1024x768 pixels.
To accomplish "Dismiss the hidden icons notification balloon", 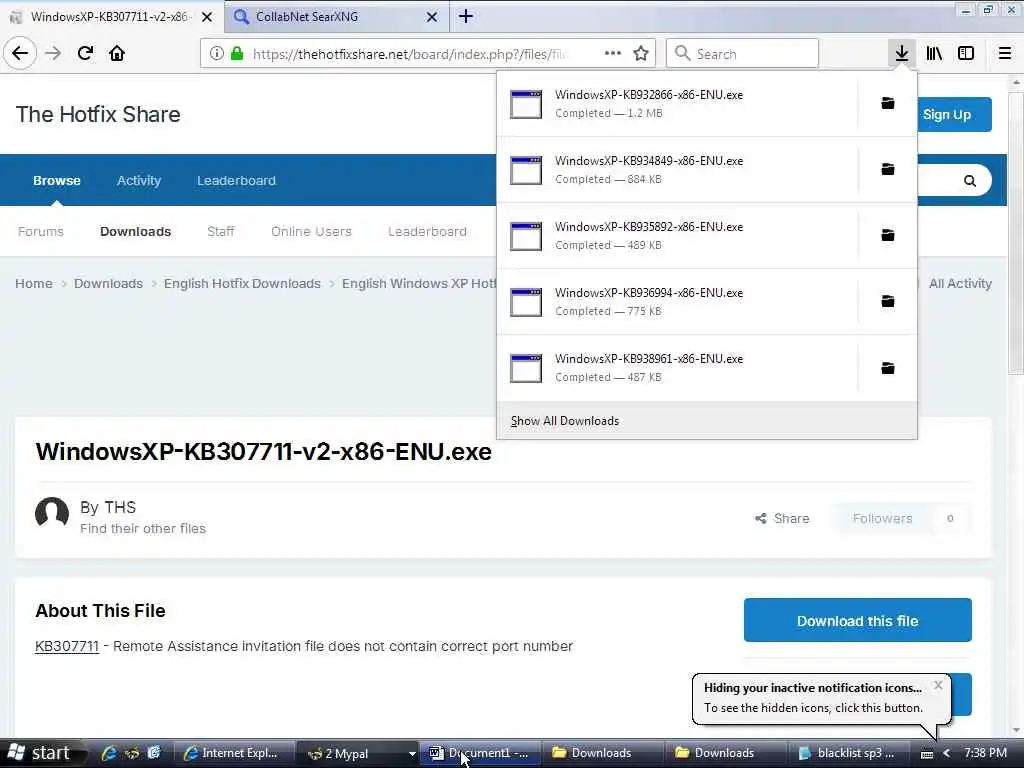I will tap(938, 685).
